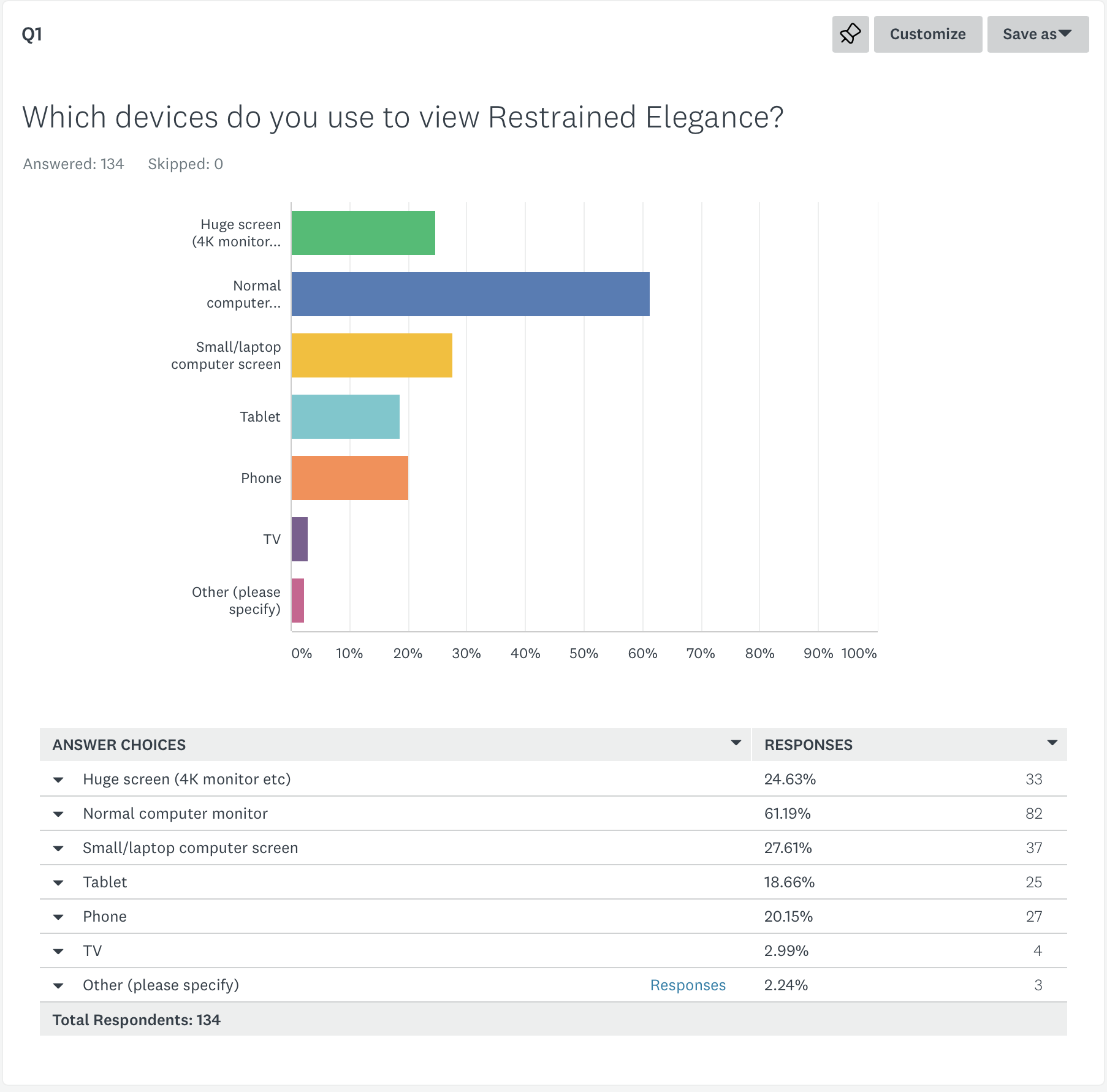Select the teal Tablet bar
1107x1092 pixels.
click(346, 417)
